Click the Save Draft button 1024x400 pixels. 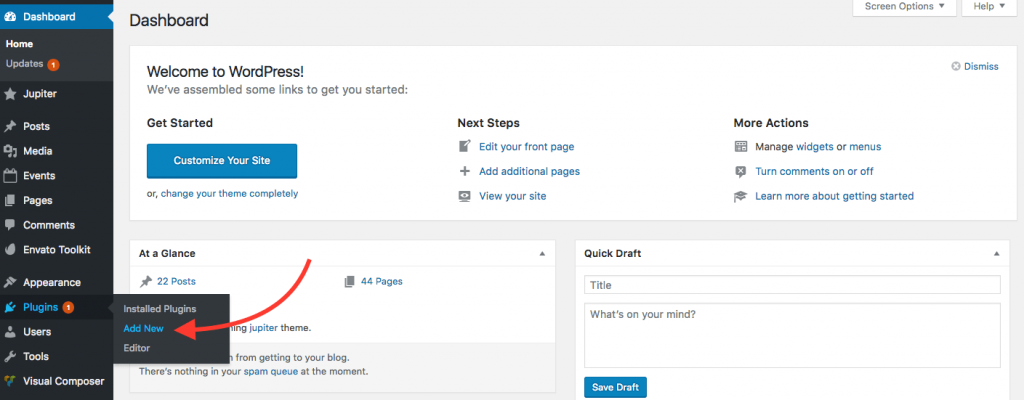point(615,387)
